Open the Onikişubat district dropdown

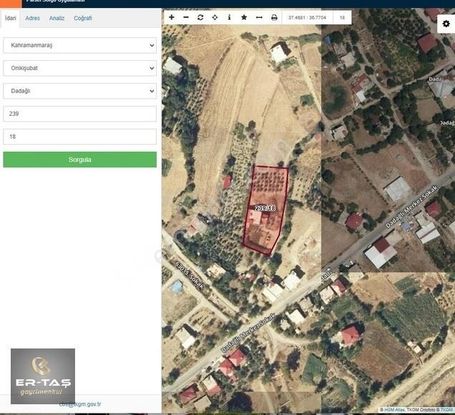pyautogui.click(x=80, y=68)
